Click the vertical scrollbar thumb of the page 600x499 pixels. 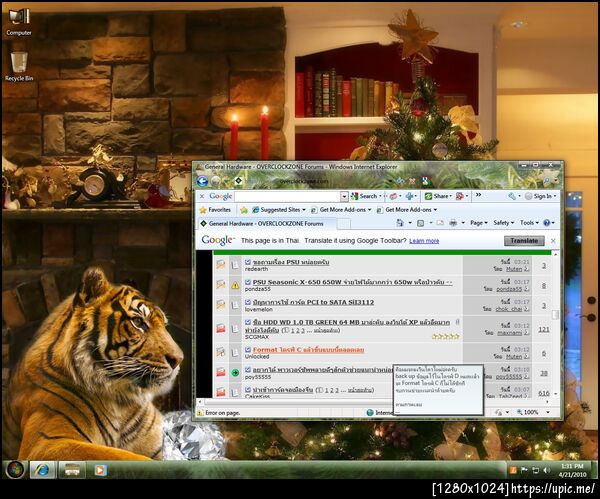[555, 314]
